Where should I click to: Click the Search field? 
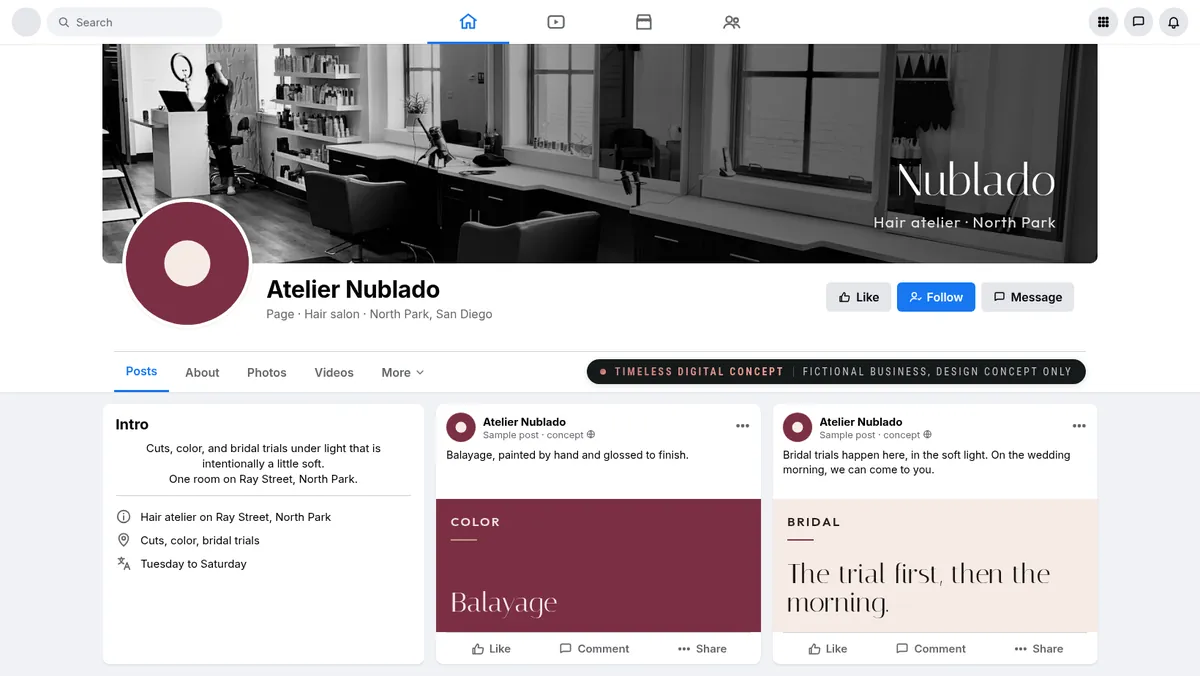coord(135,22)
